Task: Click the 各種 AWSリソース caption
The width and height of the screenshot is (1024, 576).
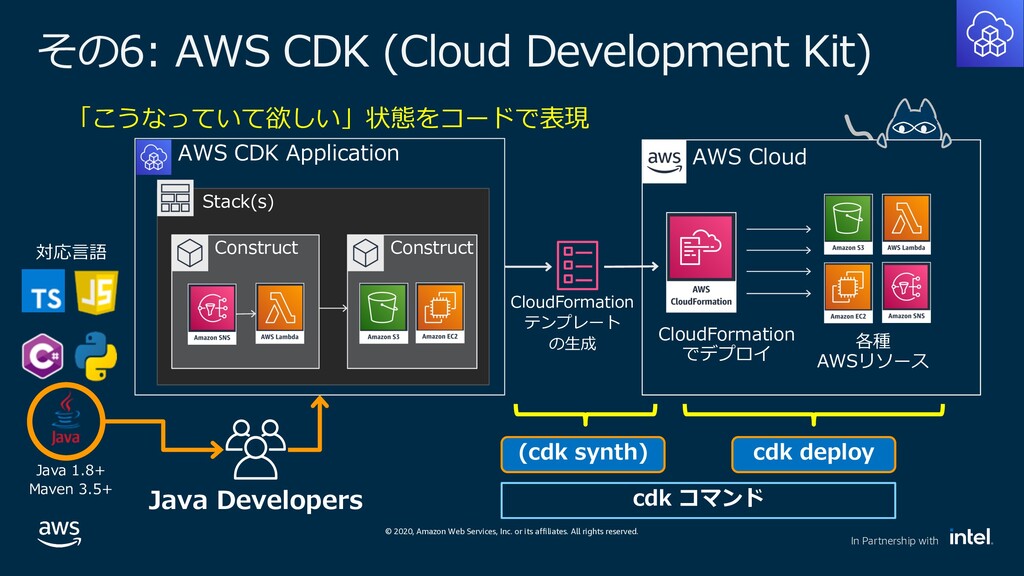Action: [872, 351]
